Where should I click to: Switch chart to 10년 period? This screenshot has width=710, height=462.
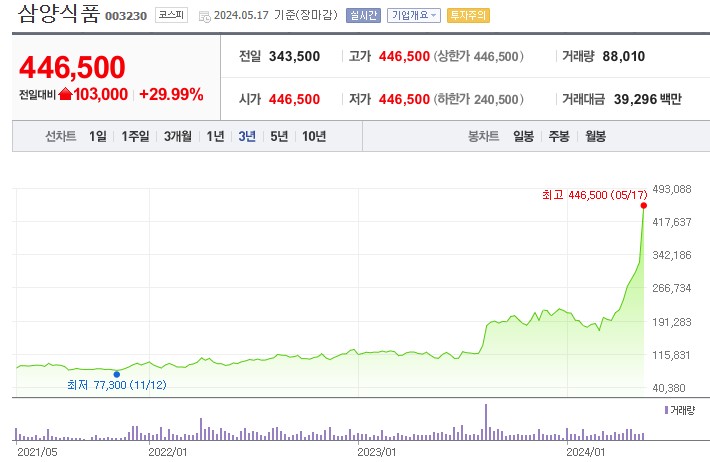pyautogui.click(x=314, y=136)
